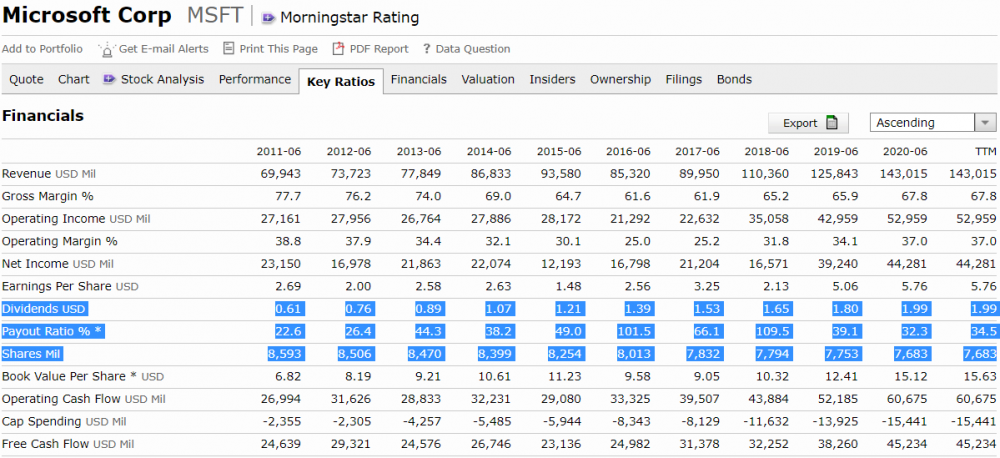Click the Get E-mail Alerts bell icon
This screenshot has width=1000, height=458.
[107, 49]
